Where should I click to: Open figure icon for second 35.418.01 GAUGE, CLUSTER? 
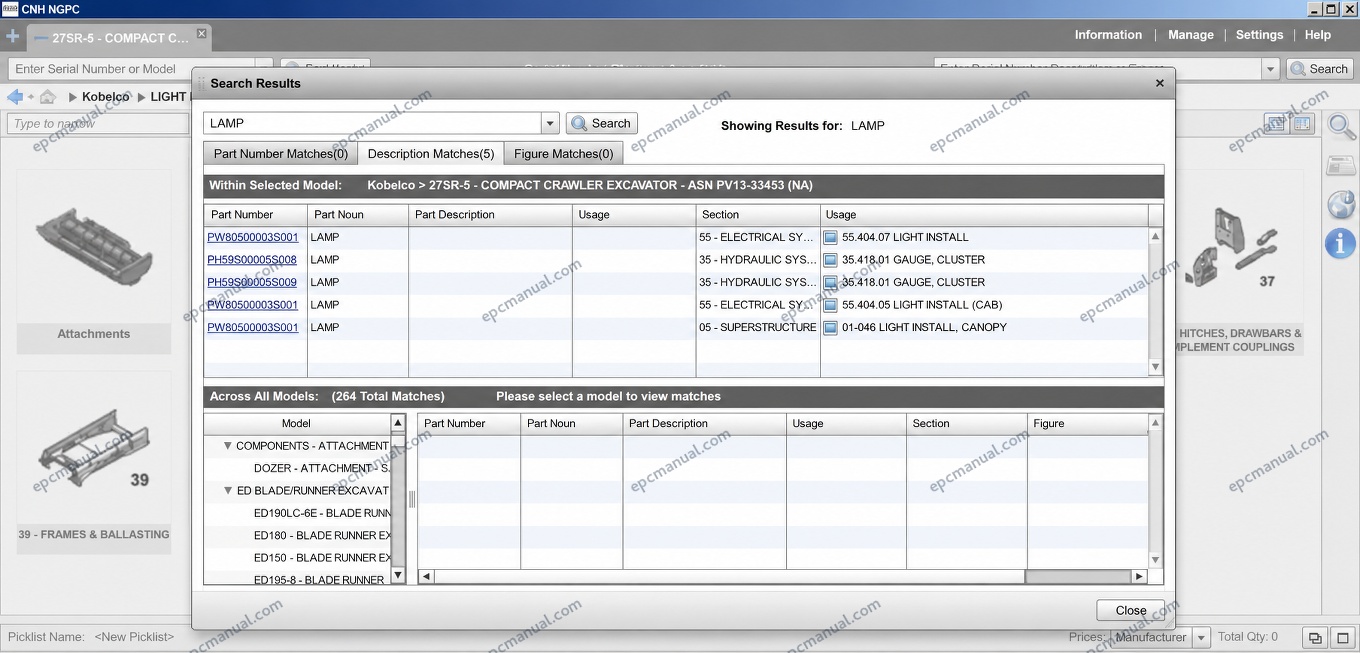coord(830,282)
